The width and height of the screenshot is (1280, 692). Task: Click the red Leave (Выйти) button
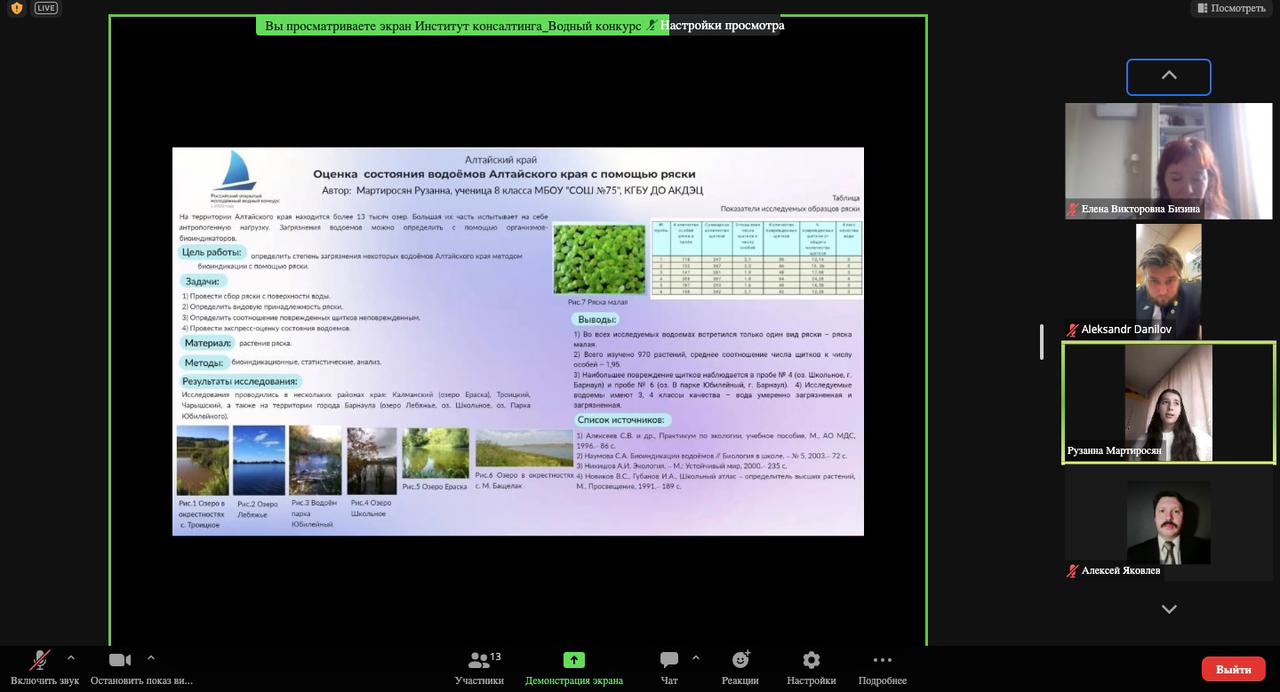pyautogui.click(x=1233, y=669)
